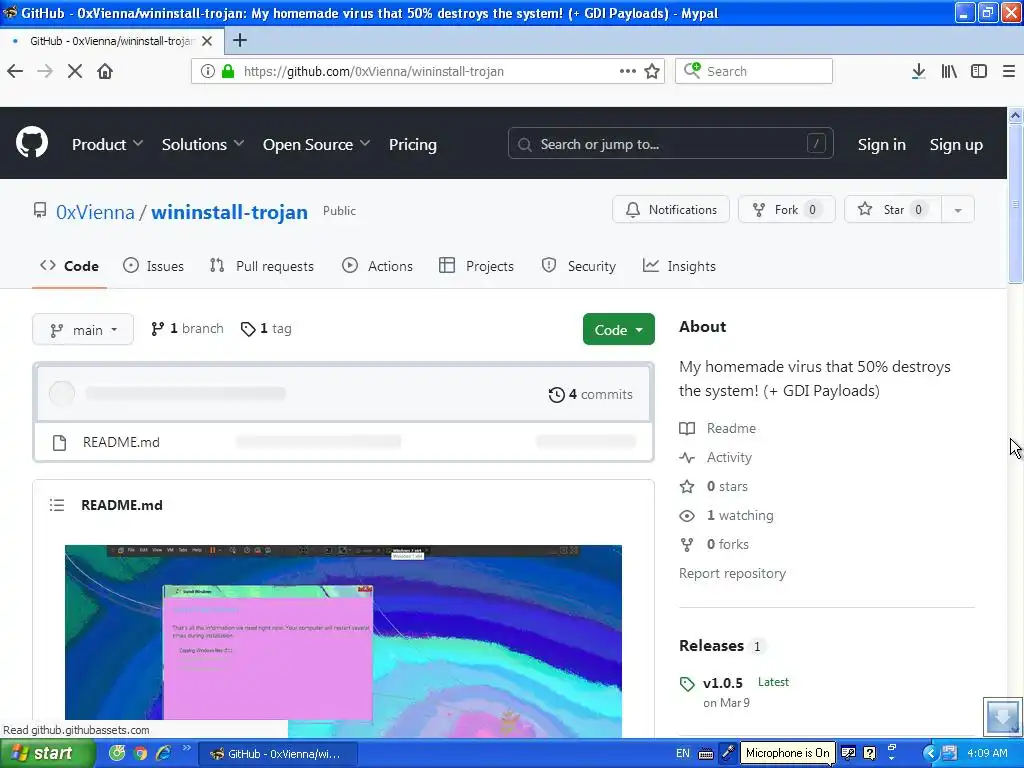Expand the Solutions dropdown menu

[202, 144]
